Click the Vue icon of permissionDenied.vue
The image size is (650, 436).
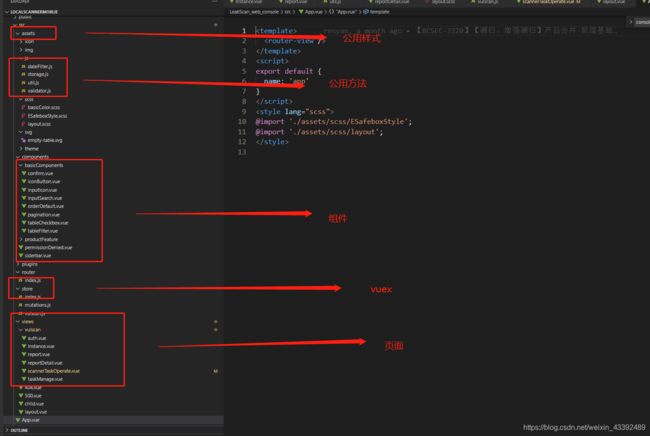point(21,247)
